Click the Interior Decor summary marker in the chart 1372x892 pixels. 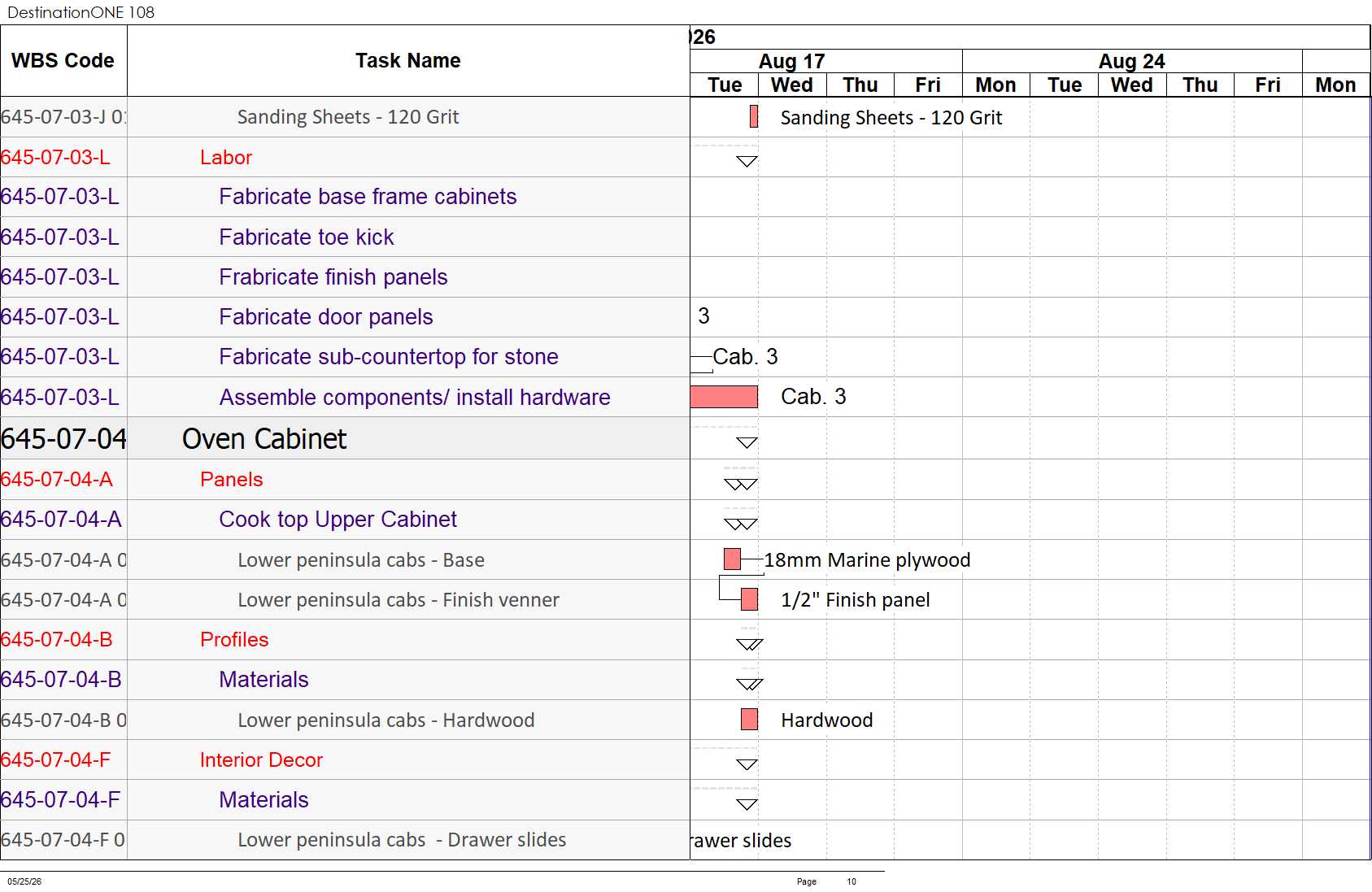747,764
